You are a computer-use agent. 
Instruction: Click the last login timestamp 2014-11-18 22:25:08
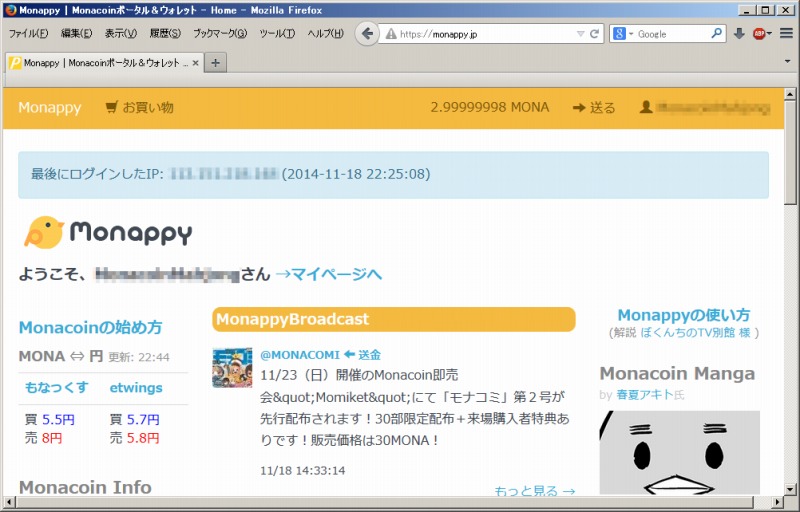(x=356, y=174)
